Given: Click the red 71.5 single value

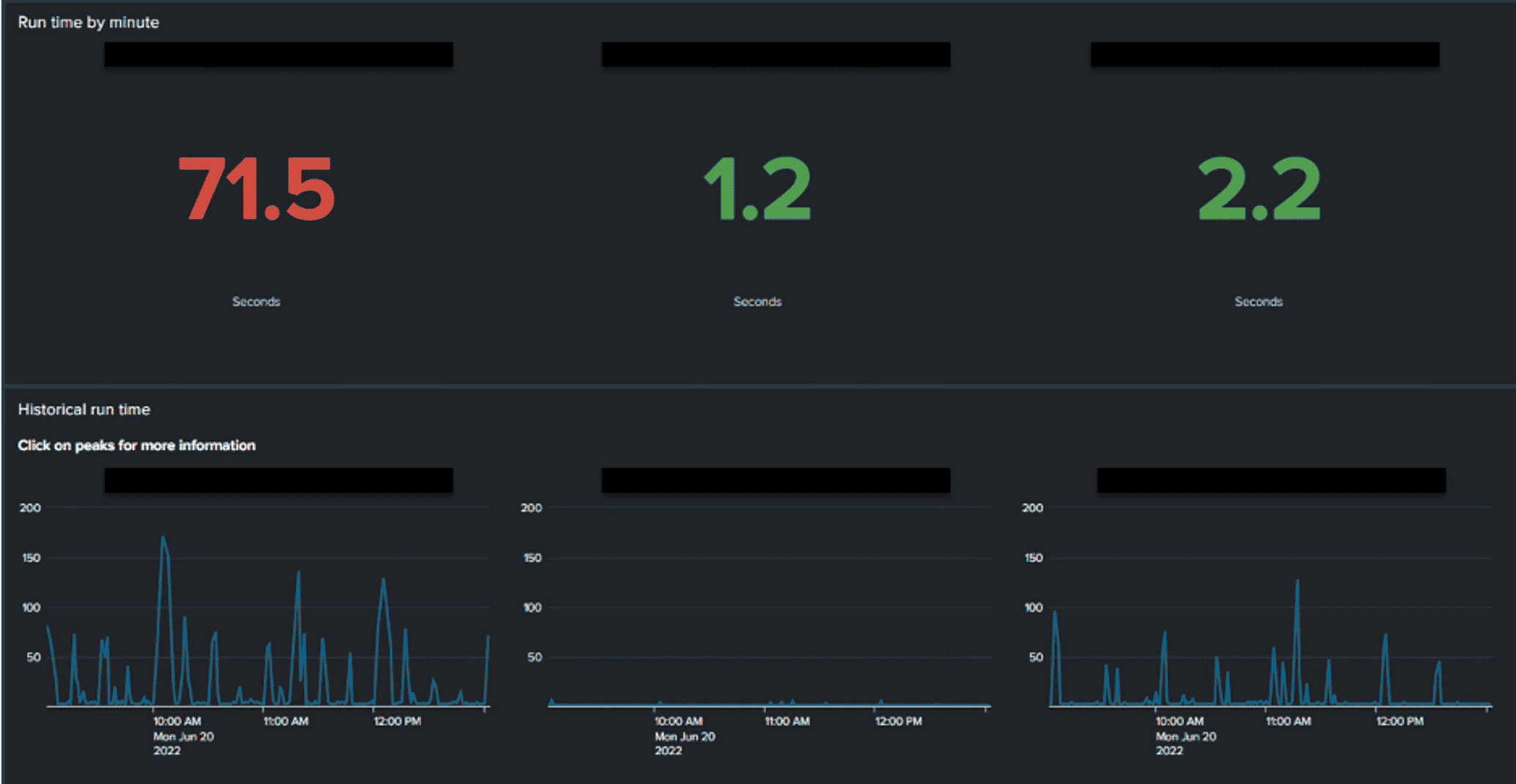Looking at the screenshot, I should click(x=257, y=189).
